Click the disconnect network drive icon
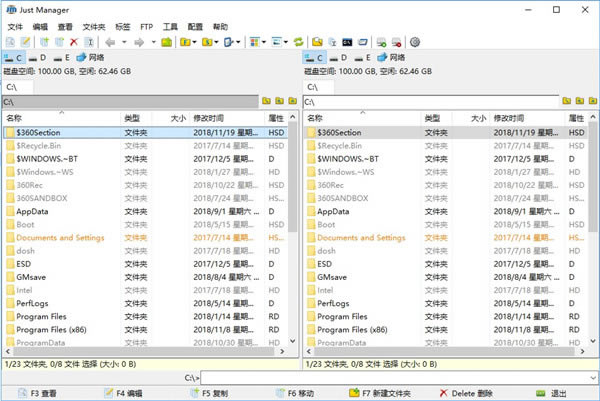 [x=396, y=42]
